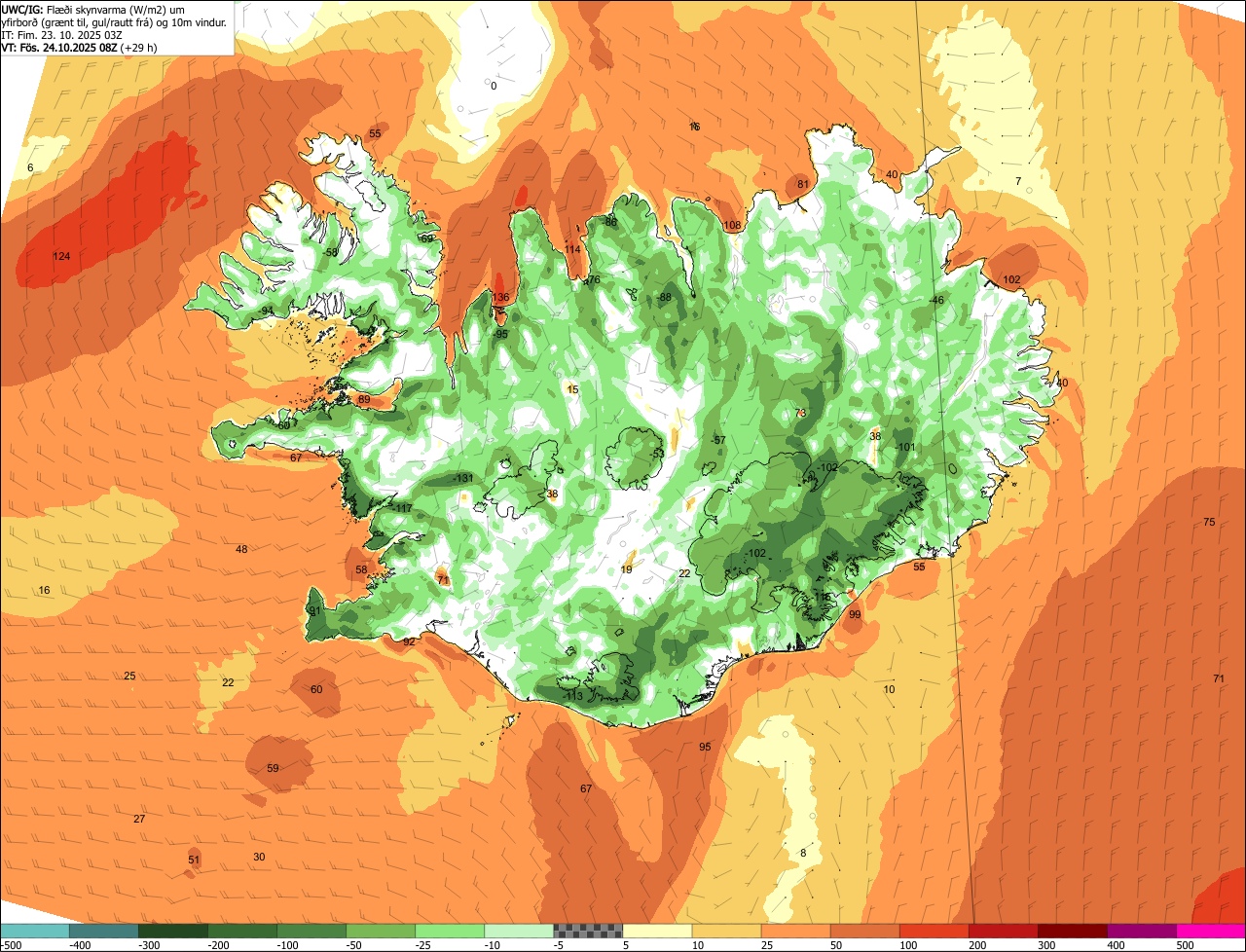Viewport: 1246px width, 952px height.
Task: Click the map value '92'
Action: coord(409,641)
